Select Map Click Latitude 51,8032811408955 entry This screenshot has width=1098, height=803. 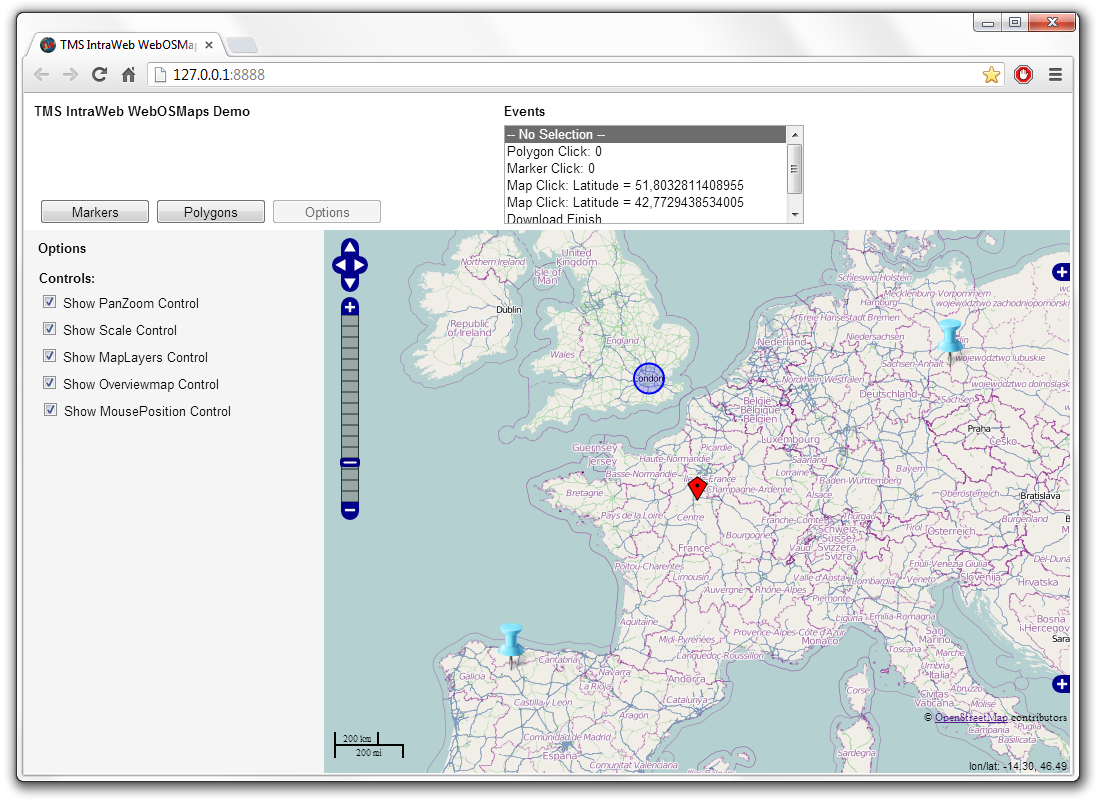coord(645,186)
